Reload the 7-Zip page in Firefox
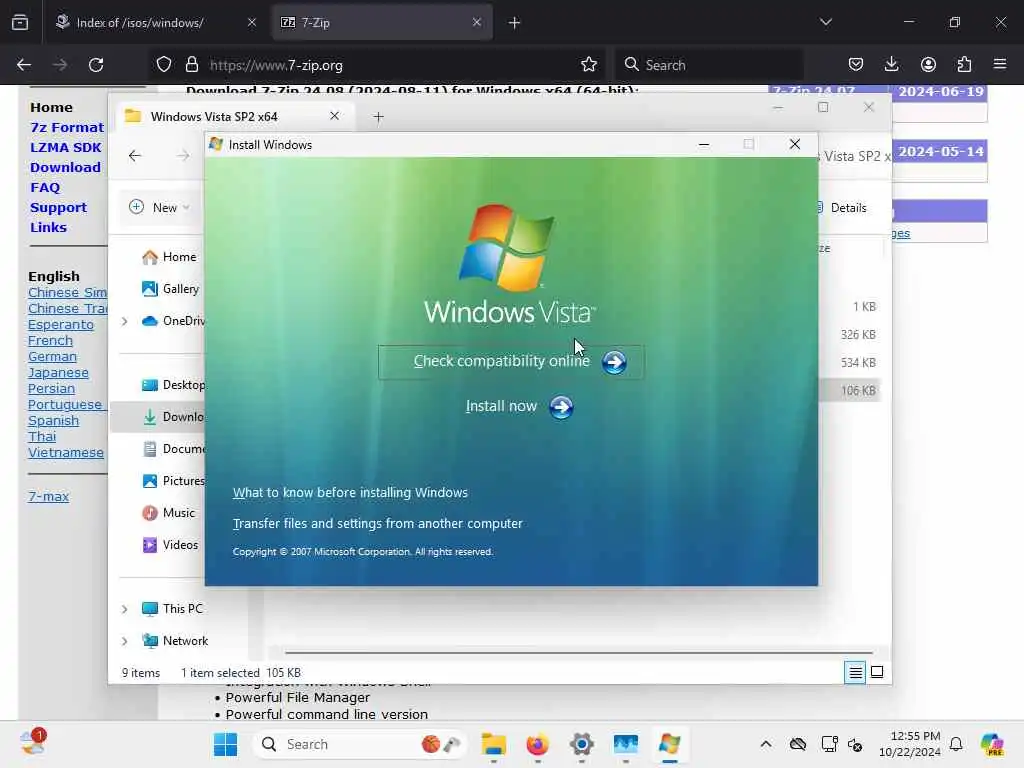This screenshot has height=768, width=1024. [x=96, y=65]
